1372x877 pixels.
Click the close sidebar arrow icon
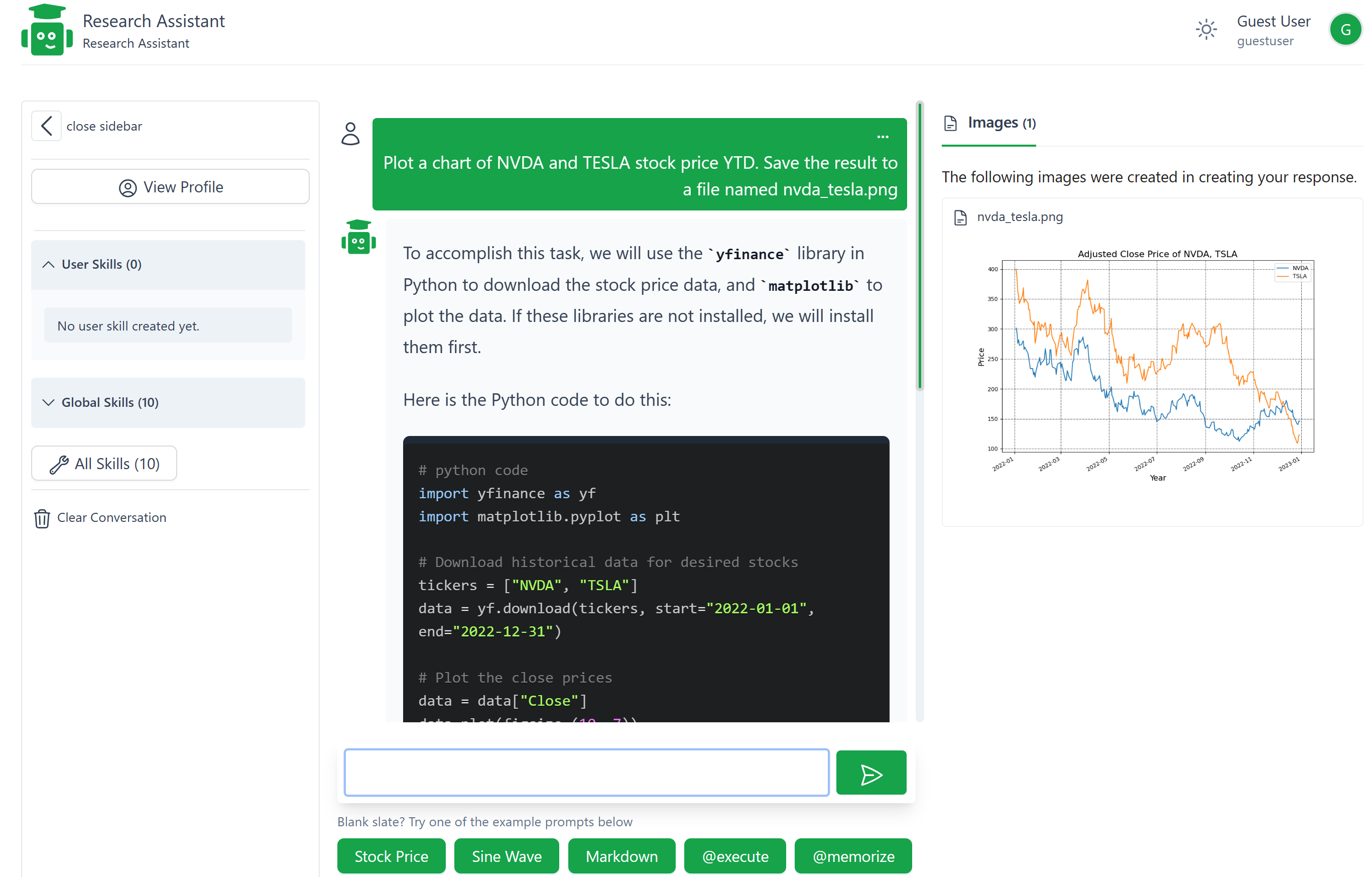[47, 126]
